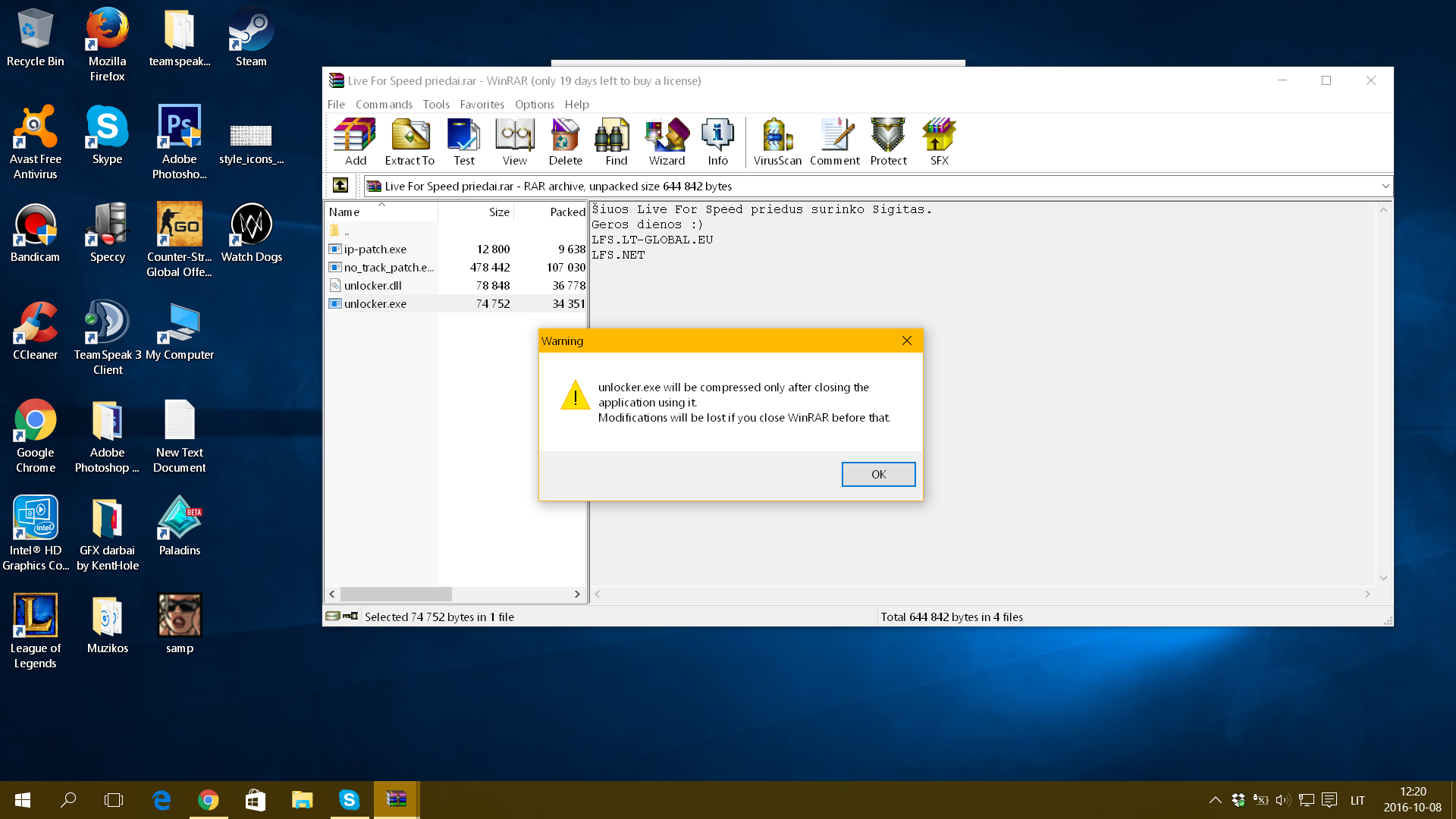Run VirusScan from the toolbar
The height and width of the screenshot is (819, 1456).
coord(777,142)
